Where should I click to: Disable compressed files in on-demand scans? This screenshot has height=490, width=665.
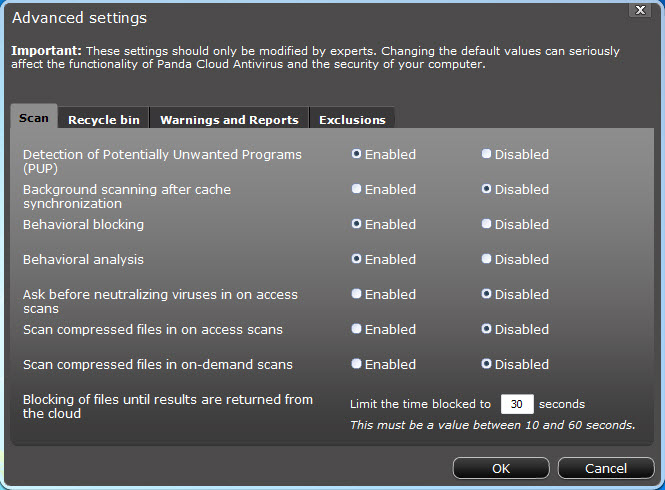pos(486,364)
